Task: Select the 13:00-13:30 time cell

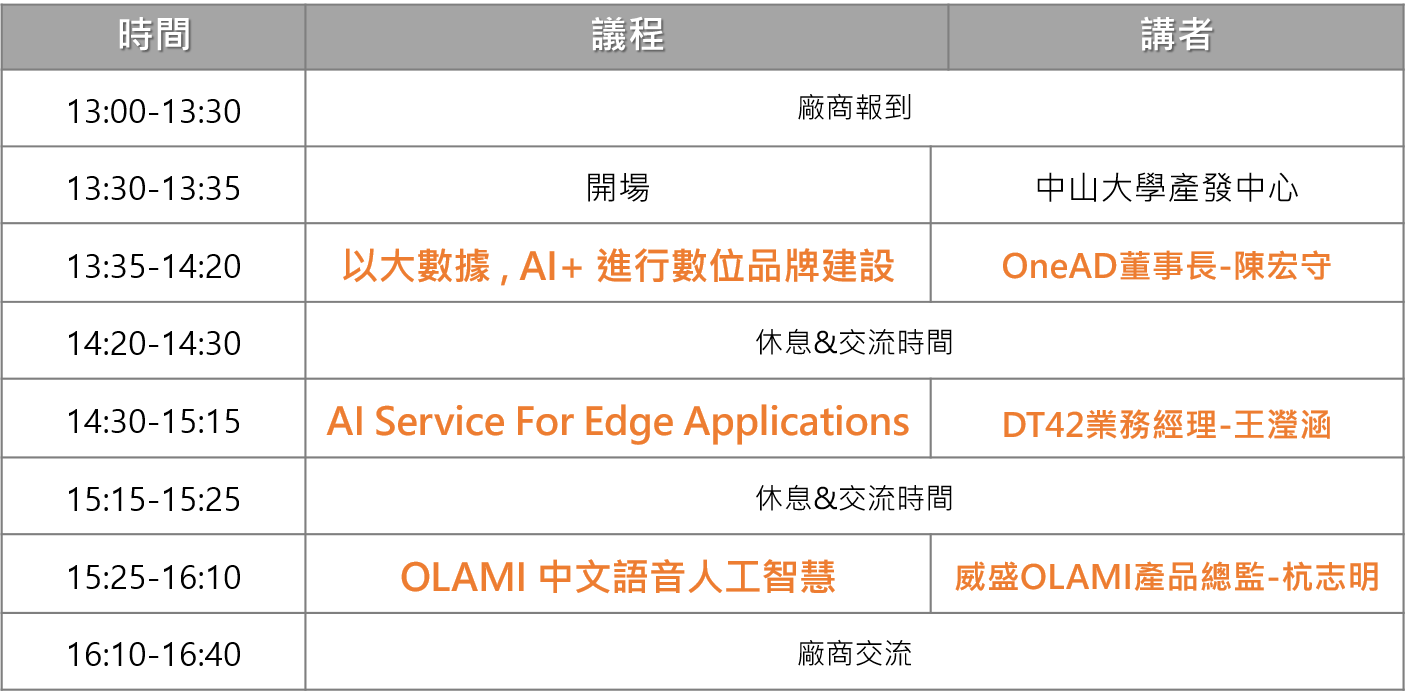Action: (154, 110)
